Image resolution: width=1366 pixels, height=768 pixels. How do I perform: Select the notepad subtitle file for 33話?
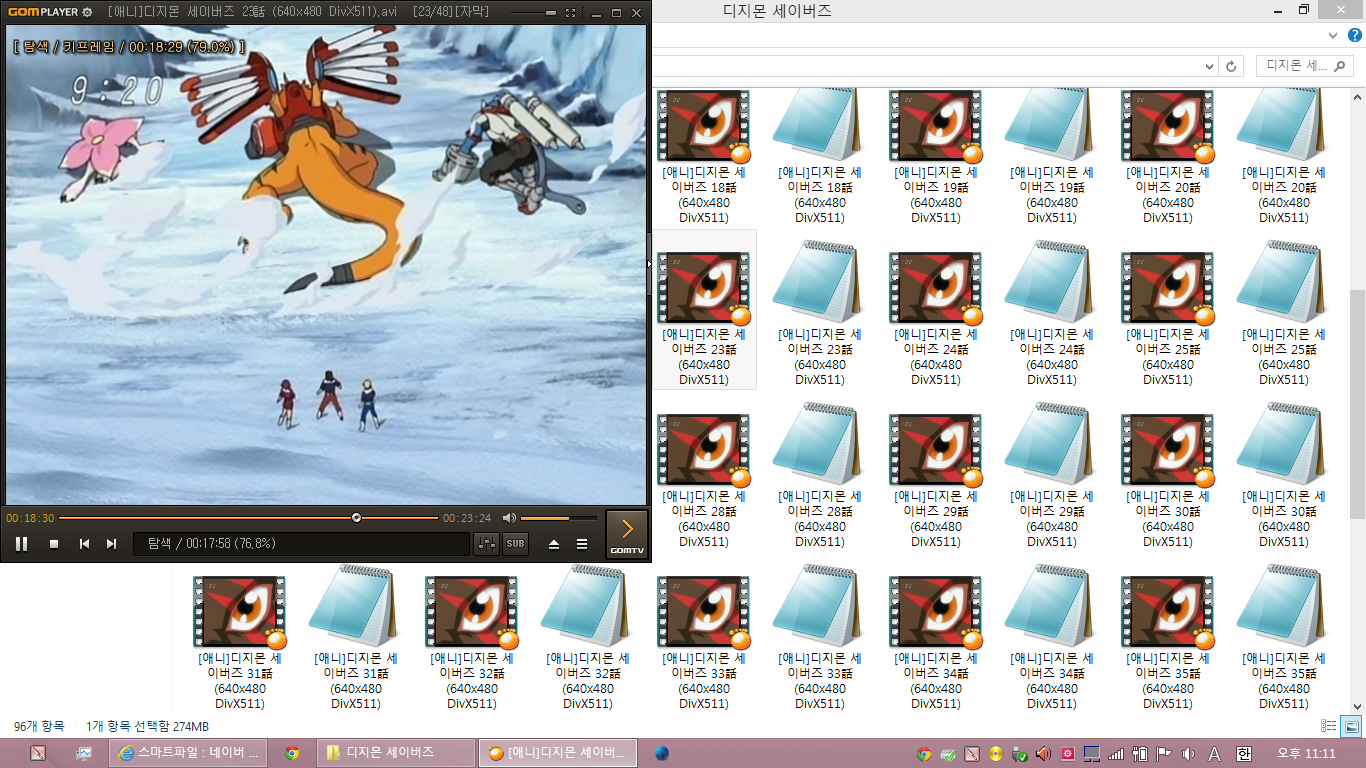pyautogui.click(x=820, y=638)
